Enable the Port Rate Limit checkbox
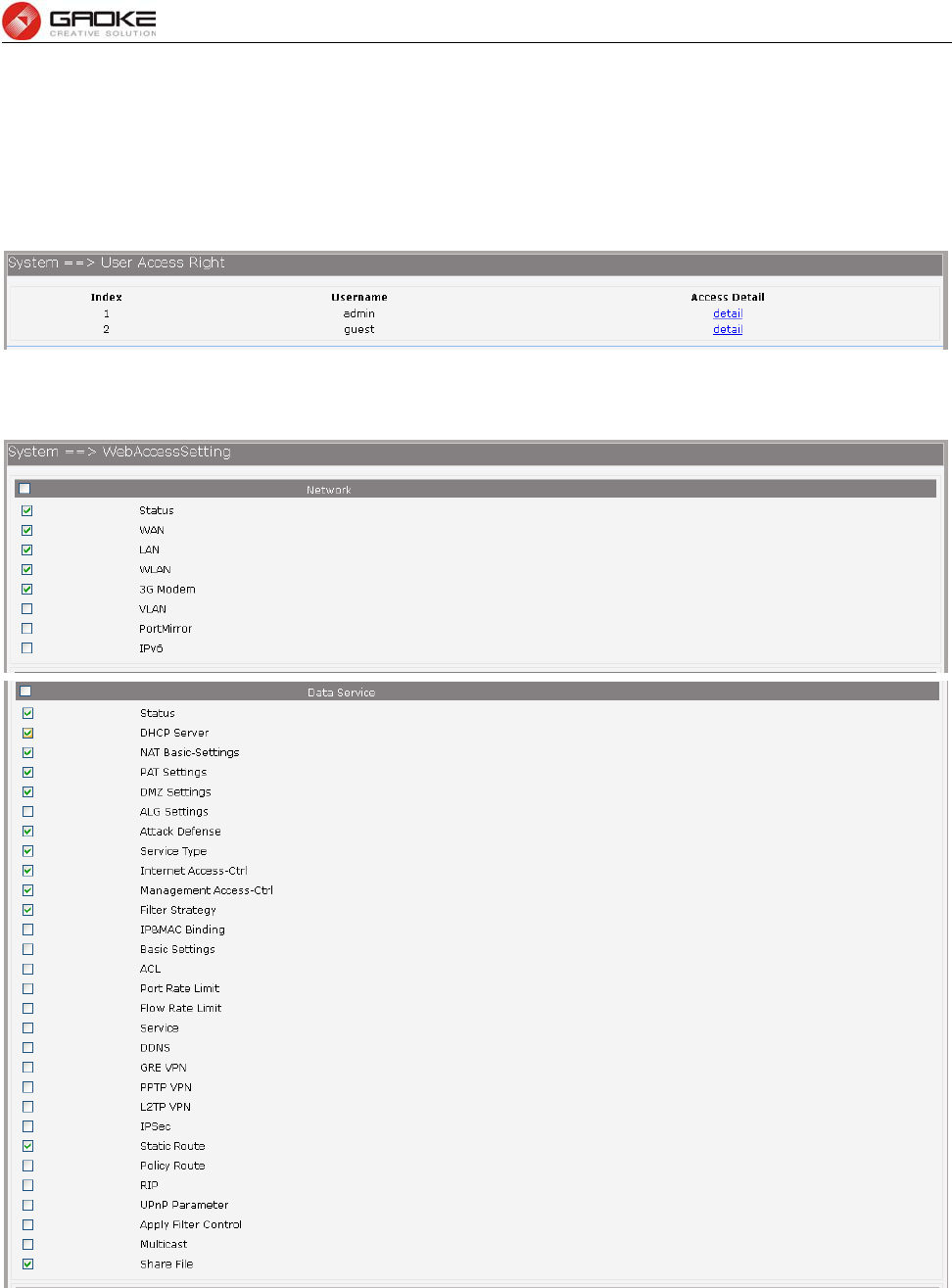952x1288 pixels. point(28,988)
